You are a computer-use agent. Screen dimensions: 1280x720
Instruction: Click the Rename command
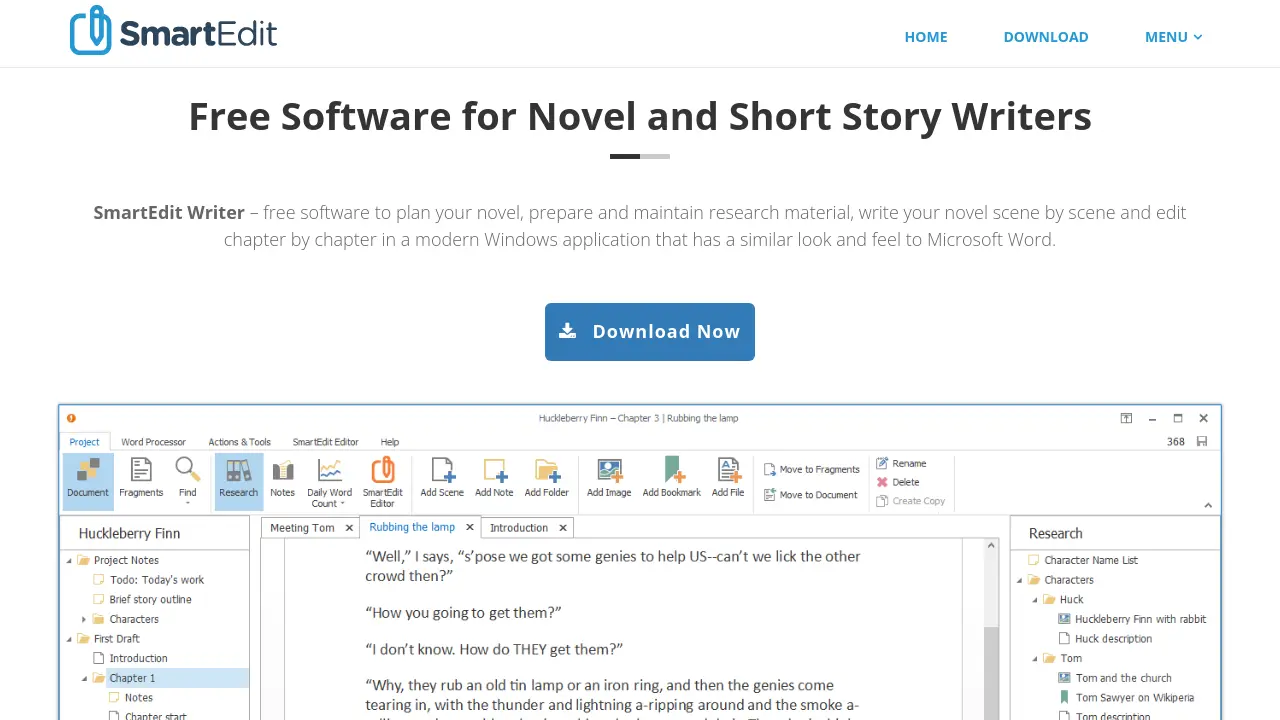[x=901, y=463]
